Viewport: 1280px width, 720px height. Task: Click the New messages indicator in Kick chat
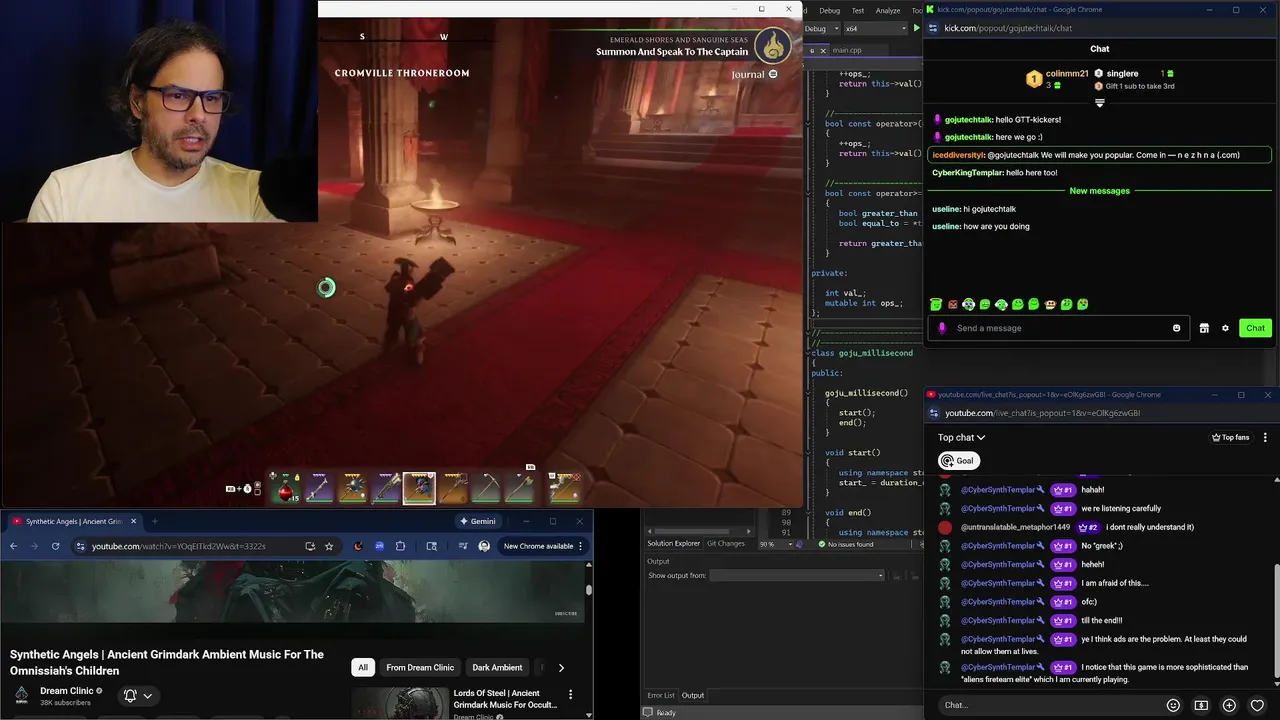(x=1099, y=191)
